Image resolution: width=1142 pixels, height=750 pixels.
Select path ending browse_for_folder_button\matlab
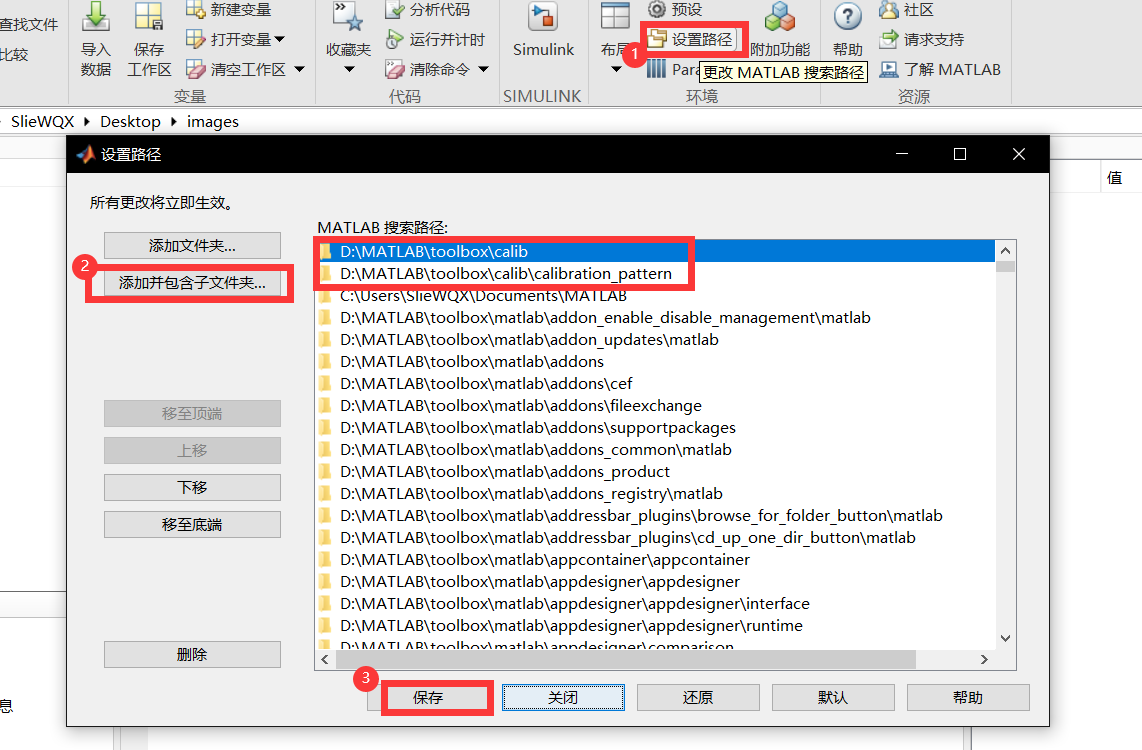[x=655, y=516]
